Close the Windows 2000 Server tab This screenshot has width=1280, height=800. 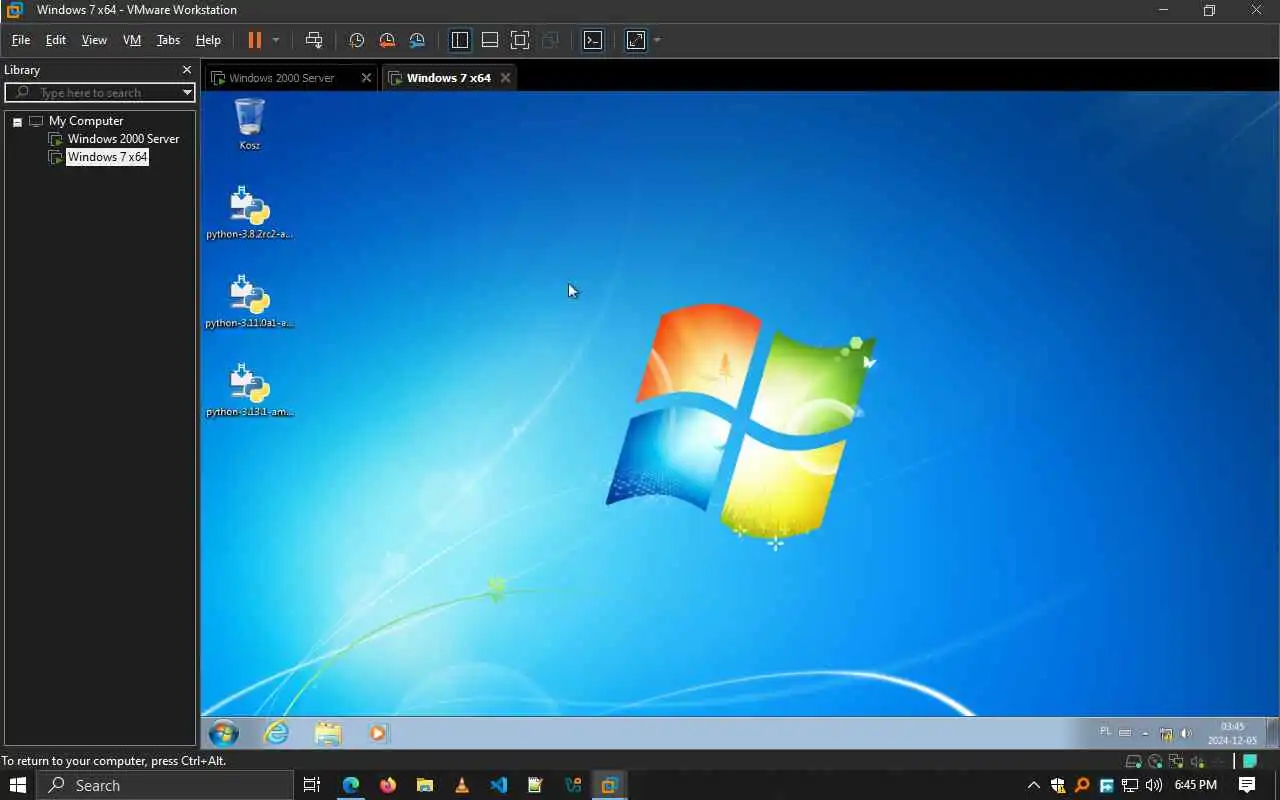366,78
